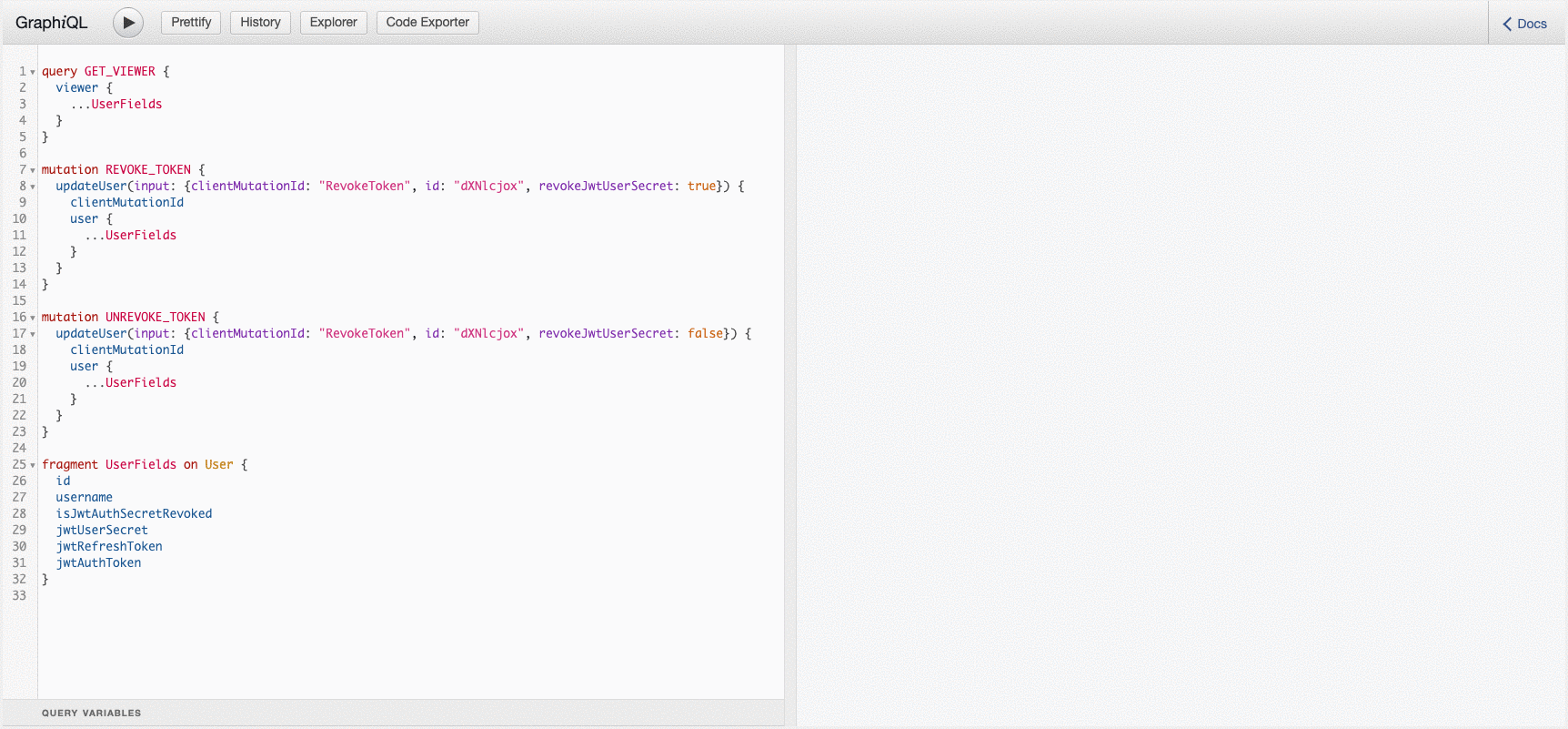Click the jwtRefreshToken field
Viewport: 1568px width, 729px height.
[109, 546]
